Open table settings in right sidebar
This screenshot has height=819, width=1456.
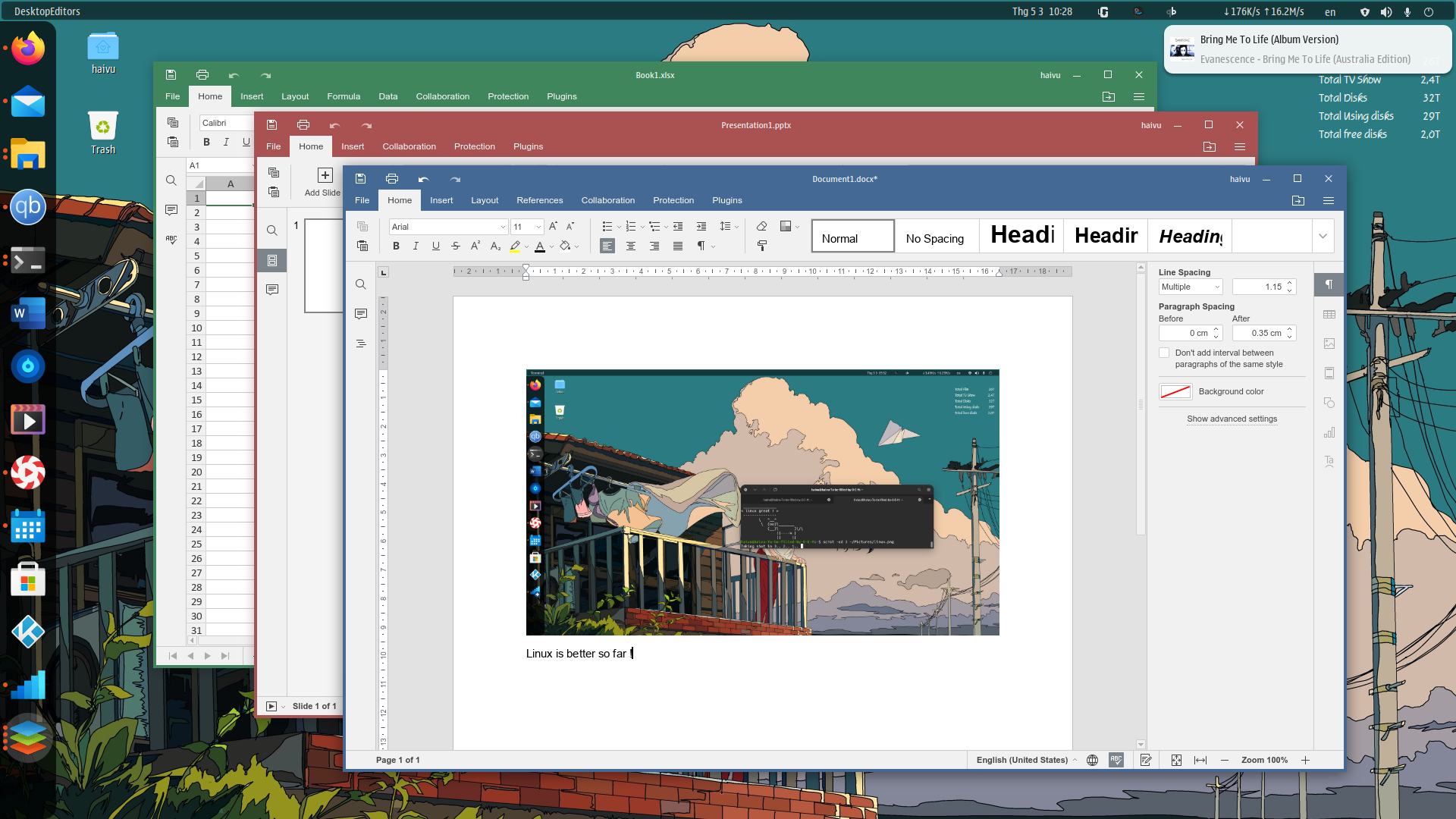(1329, 315)
